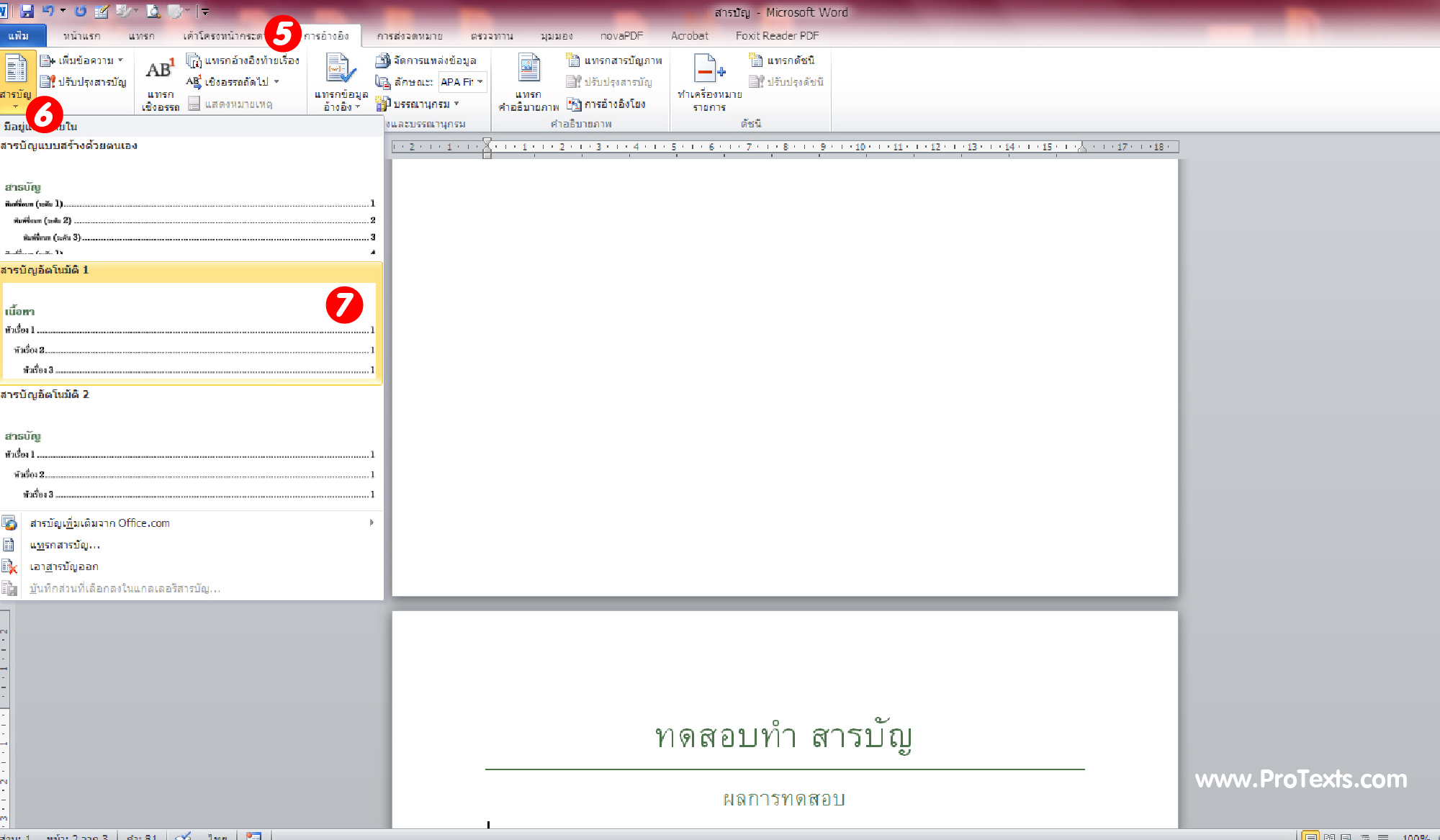1440x840 pixels.
Task: Click แทรกสารบัญภาพ (Insert Table of Figures)
Action: click(x=614, y=60)
